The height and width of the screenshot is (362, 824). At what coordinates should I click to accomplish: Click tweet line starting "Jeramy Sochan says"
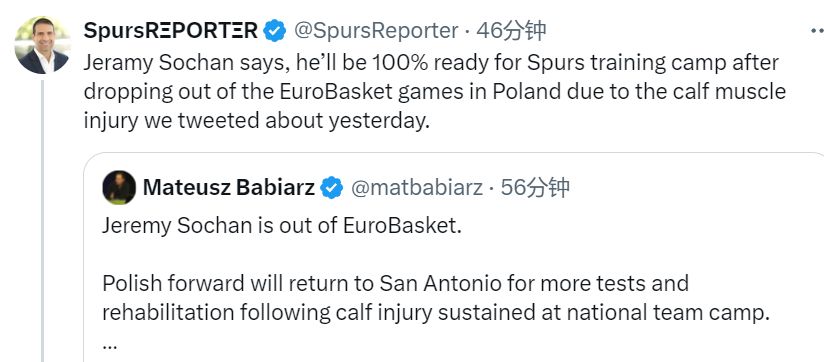click(x=431, y=63)
